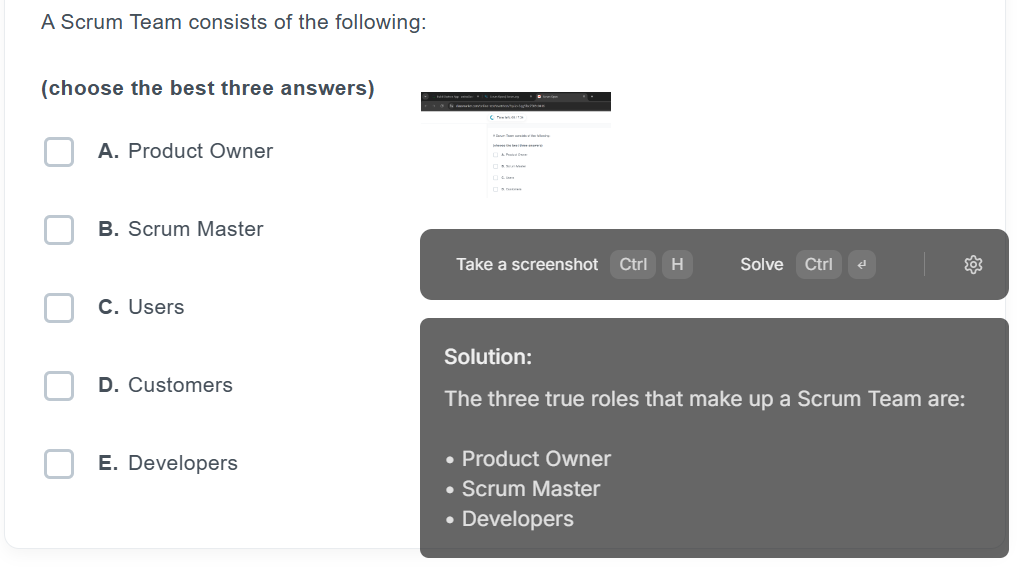The height and width of the screenshot is (570, 1018).
Task: Open the captured screenshot thumbnail preview
Action: tap(515, 144)
